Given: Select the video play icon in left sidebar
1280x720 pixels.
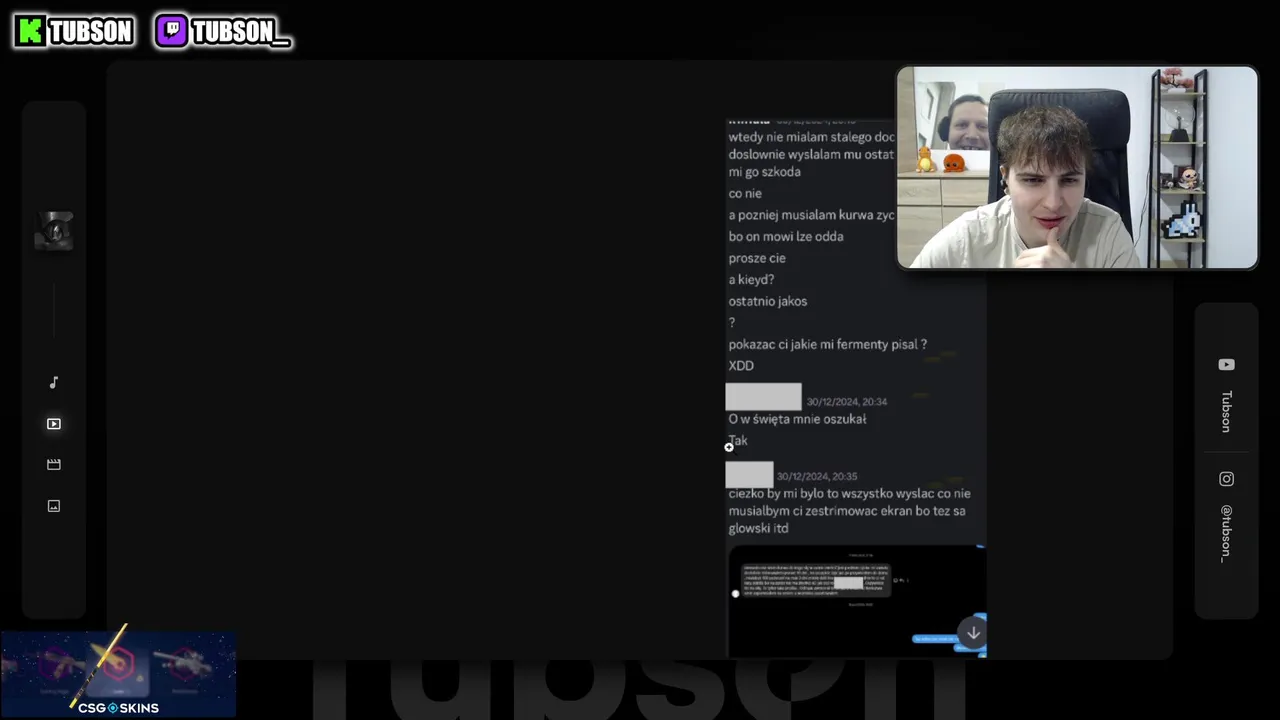Looking at the screenshot, I should 54,424.
